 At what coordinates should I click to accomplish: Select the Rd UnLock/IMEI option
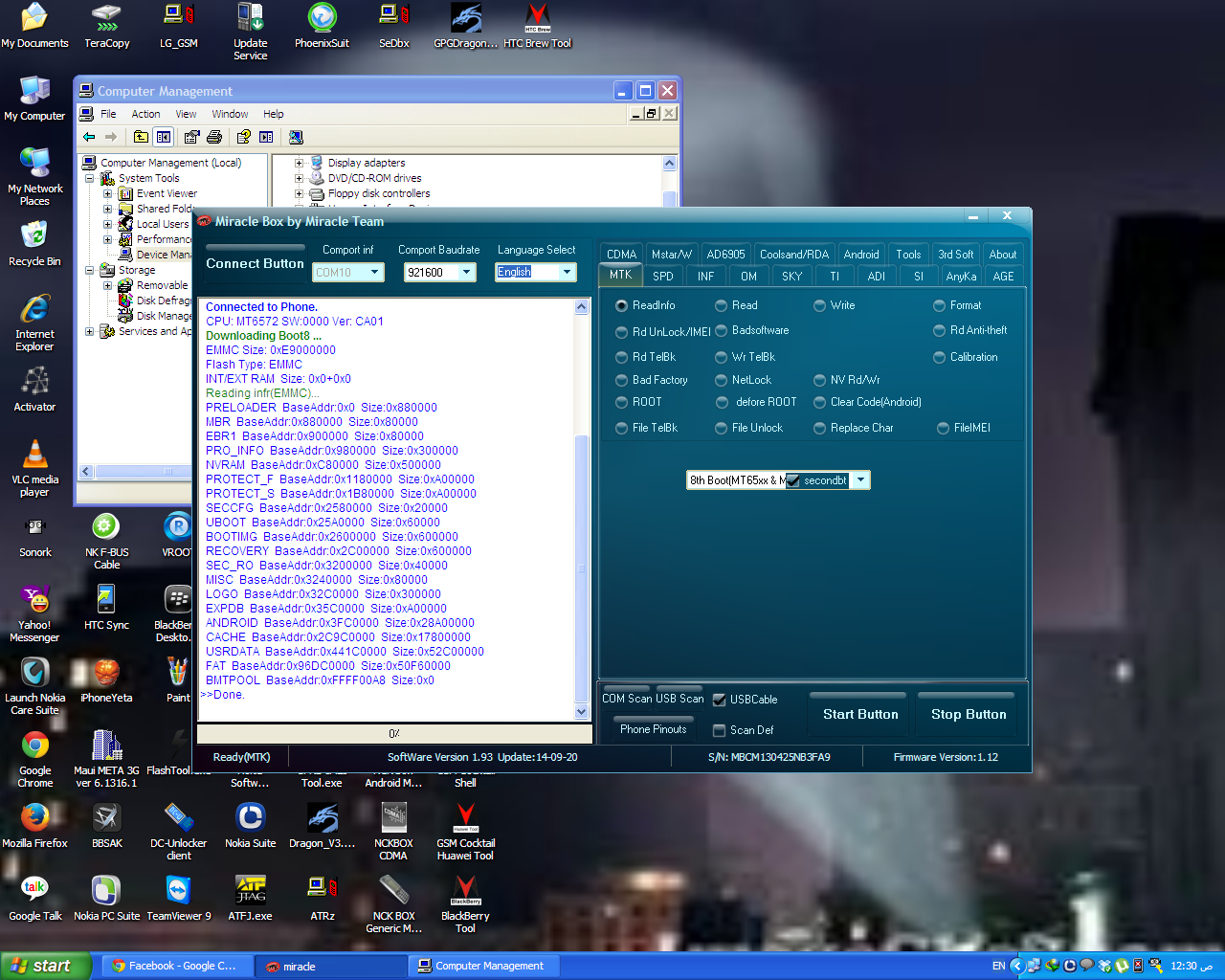pyautogui.click(x=662, y=332)
